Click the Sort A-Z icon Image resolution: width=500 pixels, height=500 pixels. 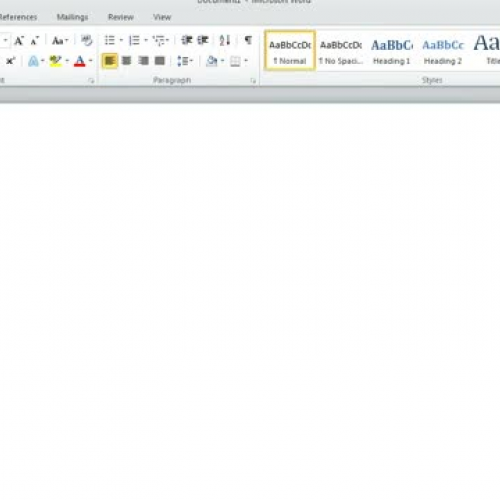pos(225,40)
